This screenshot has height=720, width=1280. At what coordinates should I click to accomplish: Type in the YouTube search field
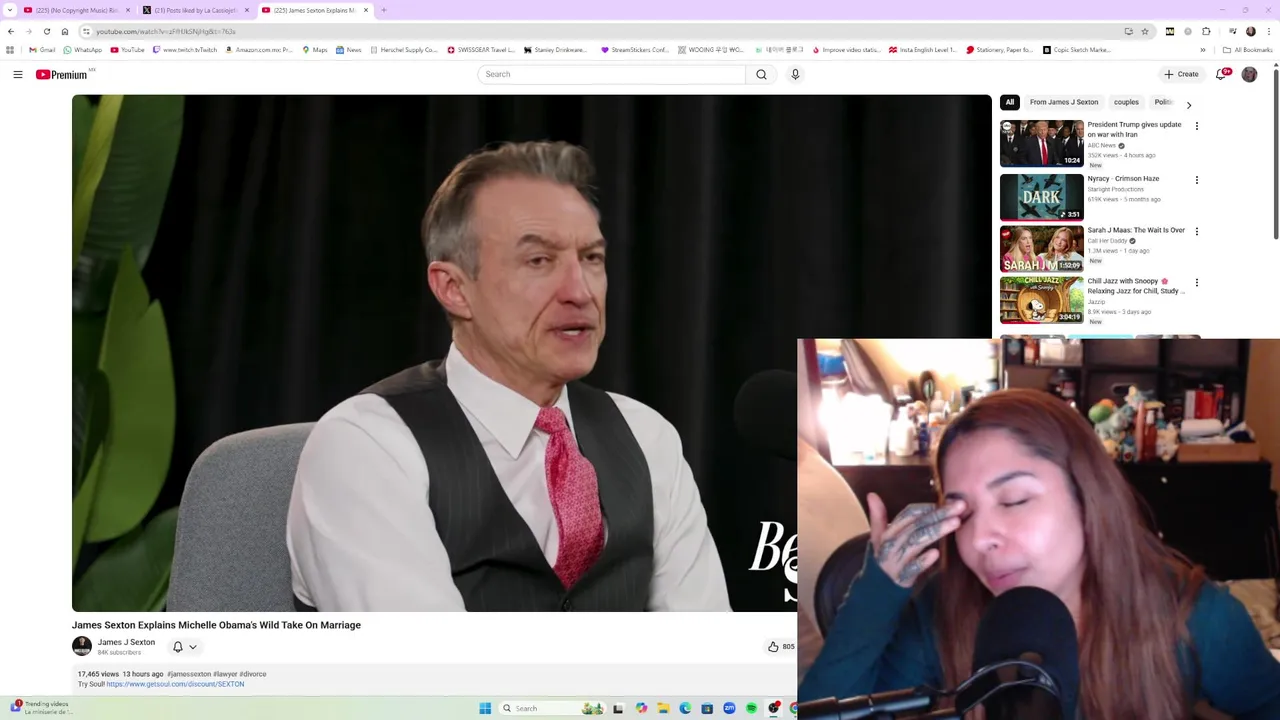[x=611, y=74]
